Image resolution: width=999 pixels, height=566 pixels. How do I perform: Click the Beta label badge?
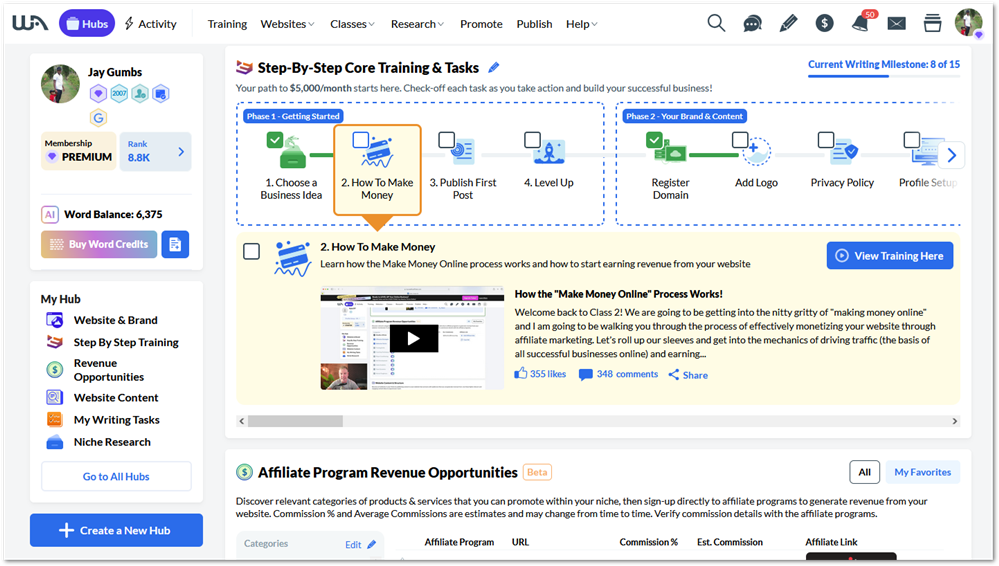point(537,472)
